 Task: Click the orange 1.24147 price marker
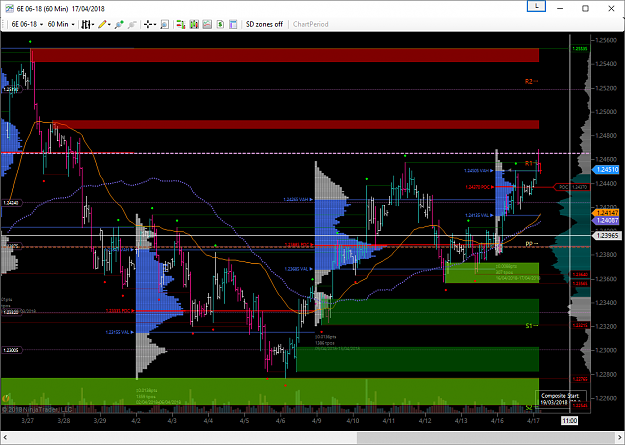pyautogui.click(x=606, y=213)
